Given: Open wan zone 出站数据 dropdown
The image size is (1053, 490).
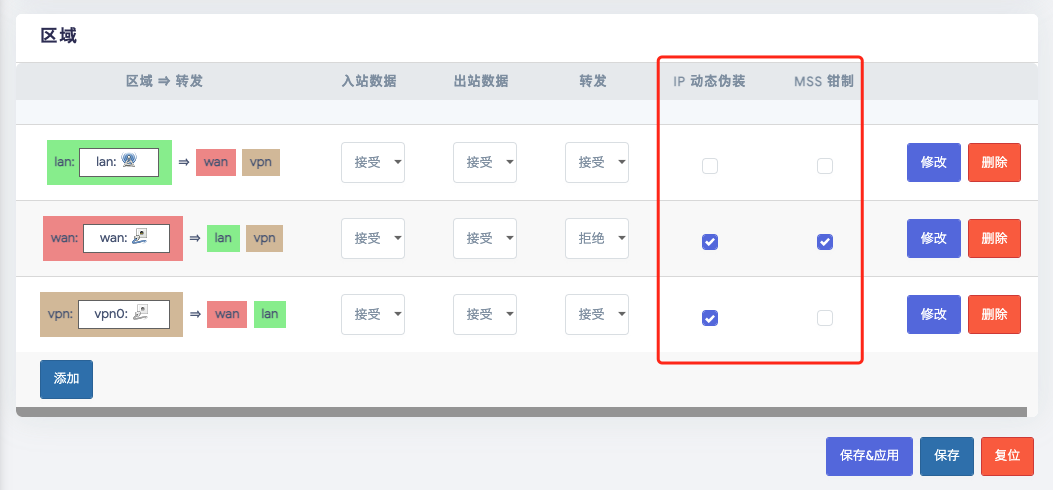Looking at the screenshot, I should coord(485,238).
